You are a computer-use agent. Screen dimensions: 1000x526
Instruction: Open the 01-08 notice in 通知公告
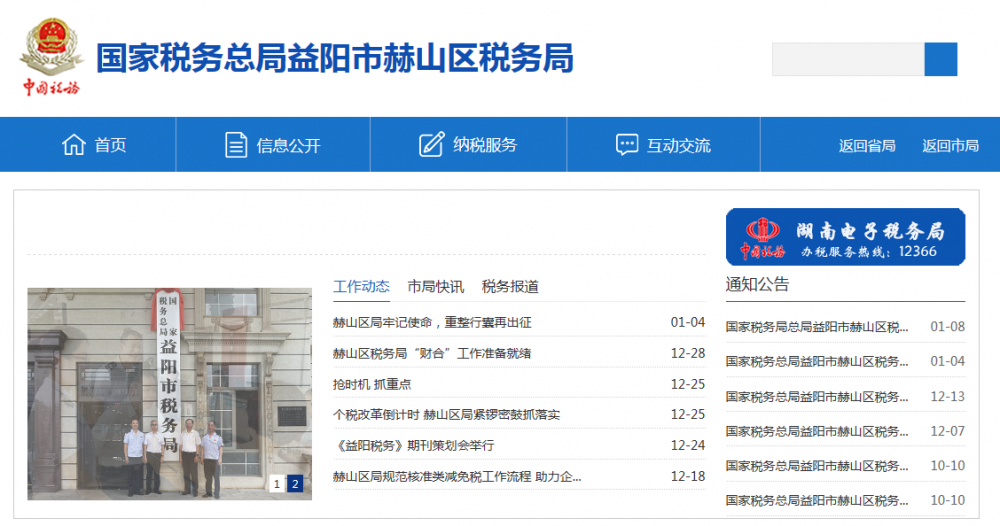click(817, 327)
